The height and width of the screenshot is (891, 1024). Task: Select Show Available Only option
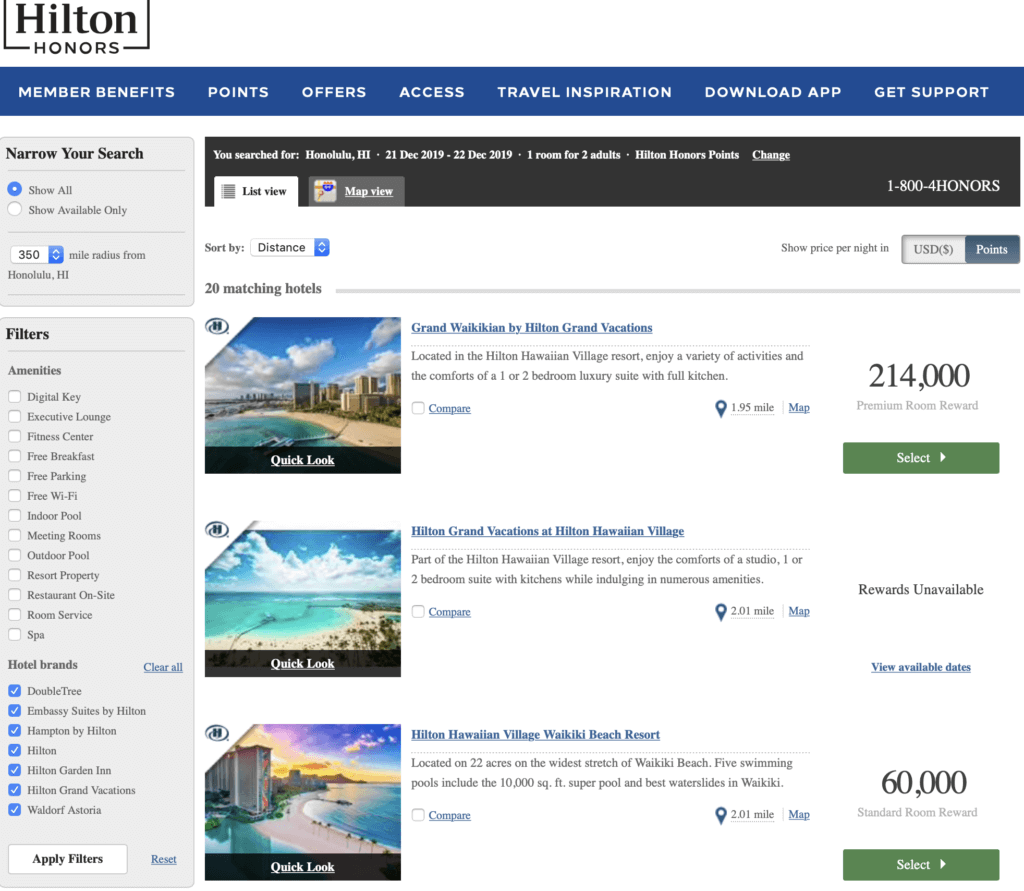tap(14, 209)
